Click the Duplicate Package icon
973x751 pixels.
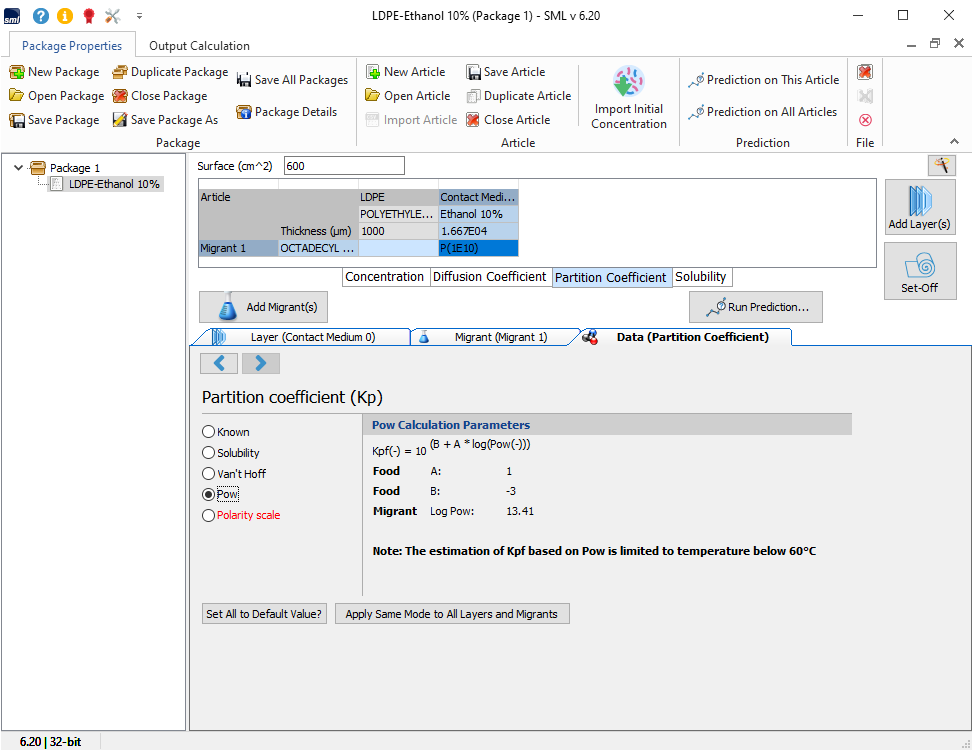[x=120, y=72]
